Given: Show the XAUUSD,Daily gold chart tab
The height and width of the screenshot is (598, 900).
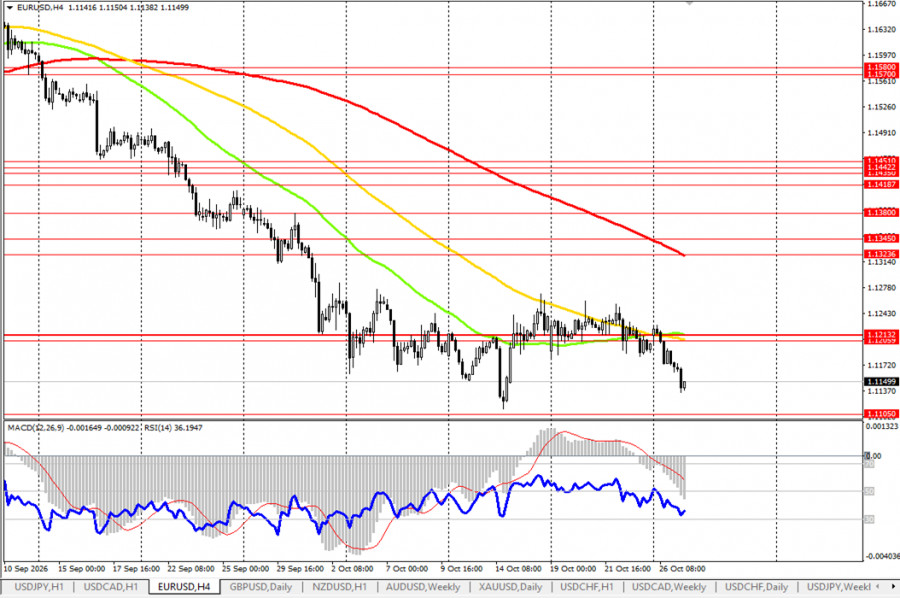Looking at the screenshot, I should pos(511,587).
